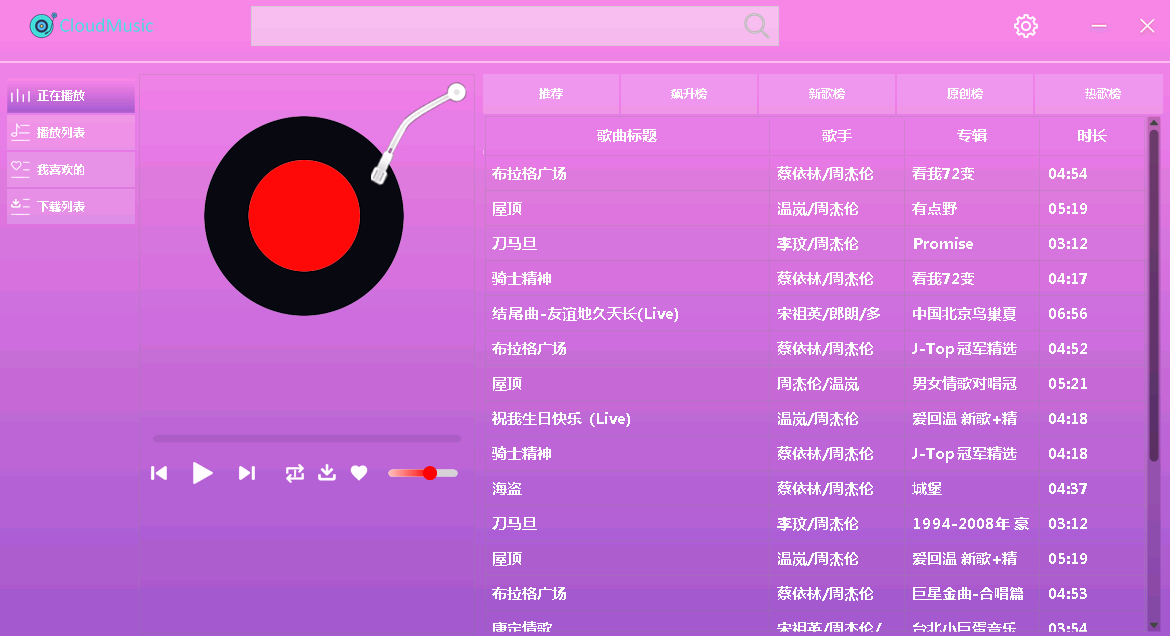Click the scrollbar up arrow
1170x636 pixels.
click(x=1154, y=122)
